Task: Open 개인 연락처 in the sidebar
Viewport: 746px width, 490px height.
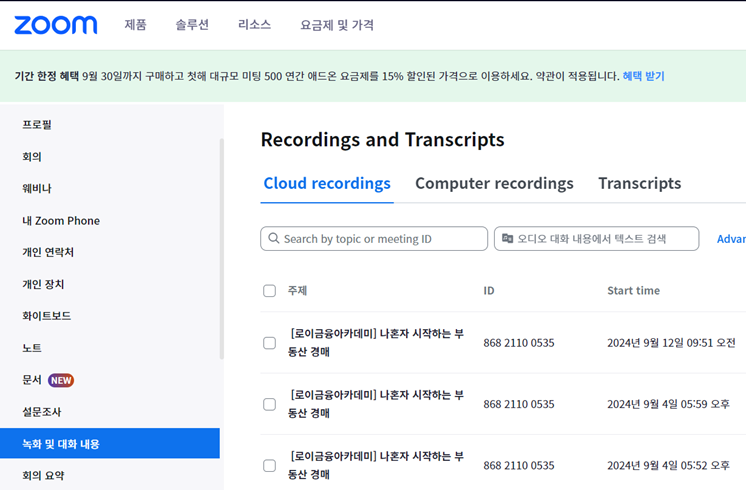Action: (x=48, y=252)
